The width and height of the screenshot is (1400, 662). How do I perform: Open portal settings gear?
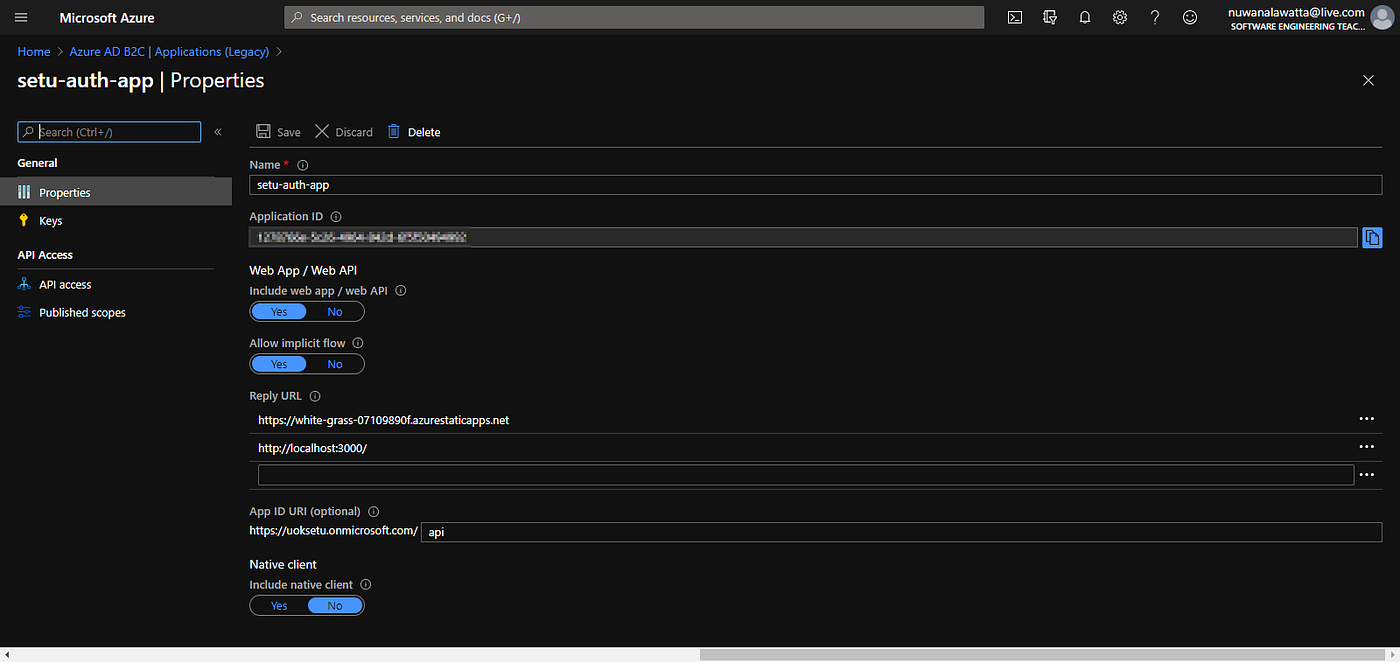pos(1120,17)
